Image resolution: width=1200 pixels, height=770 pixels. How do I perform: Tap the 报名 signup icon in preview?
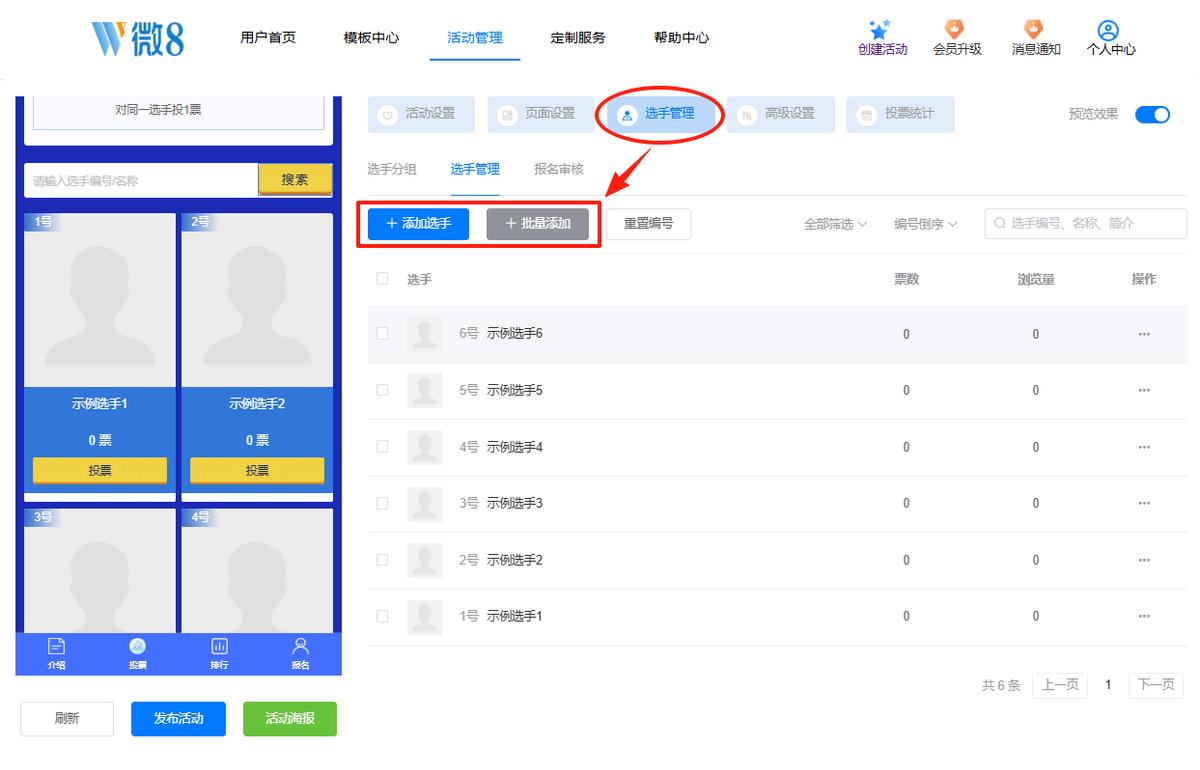pyautogui.click(x=300, y=646)
